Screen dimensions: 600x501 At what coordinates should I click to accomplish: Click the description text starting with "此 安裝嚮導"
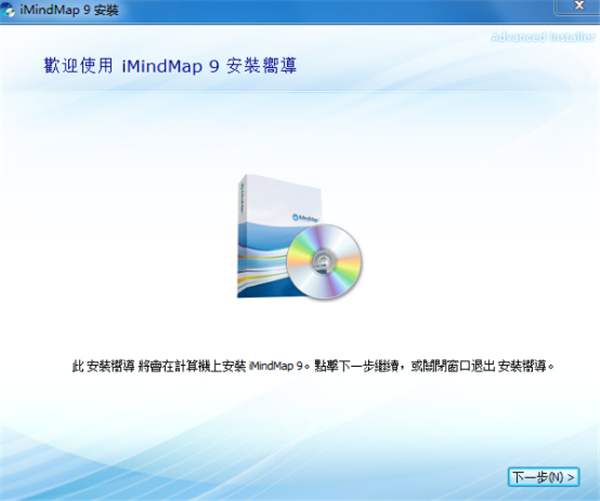313,366
